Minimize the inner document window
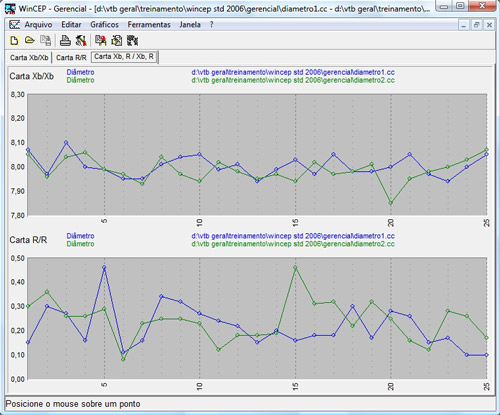Image resolution: width=500 pixels, height=415 pixels. click(x=463, y=25)
